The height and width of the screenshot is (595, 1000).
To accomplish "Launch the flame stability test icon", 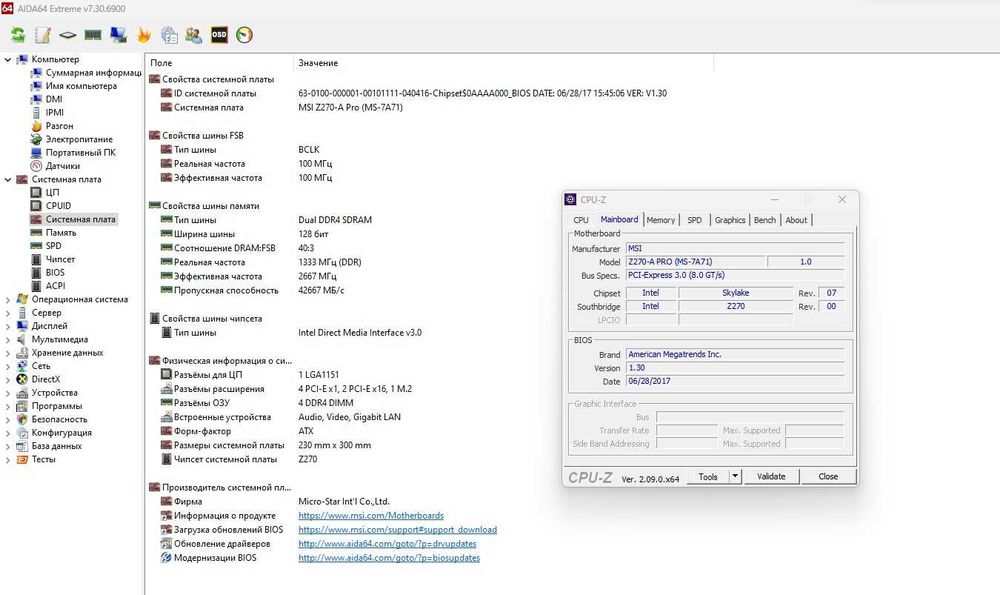I will tap(143, 35).
